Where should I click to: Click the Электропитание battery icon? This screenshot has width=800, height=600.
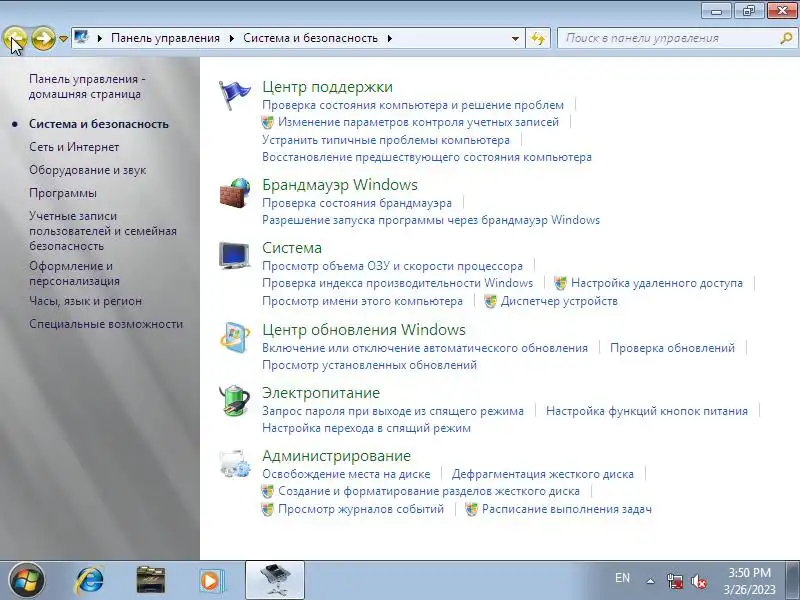pyautogui.click(x=235, y=401)
